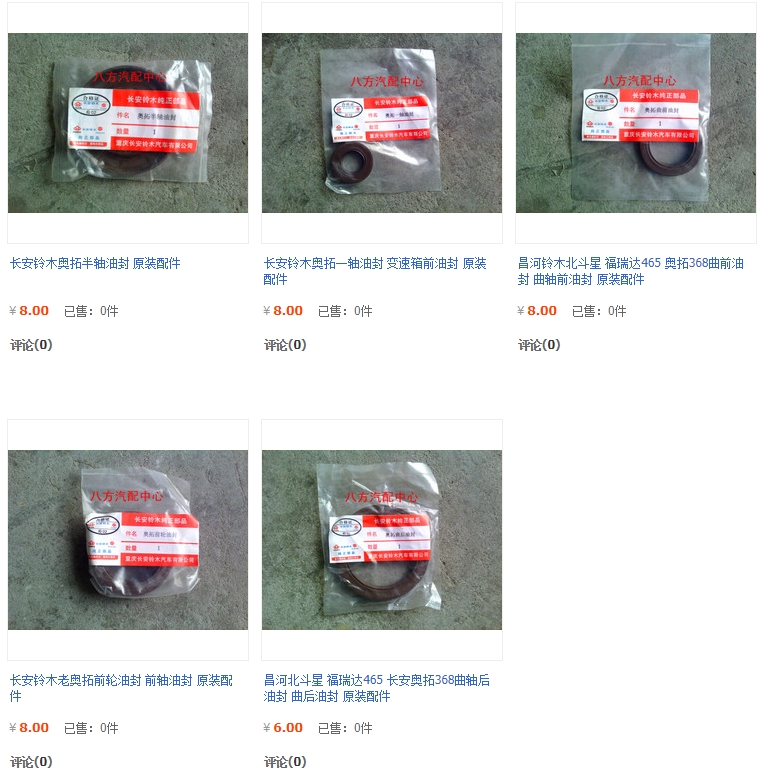Click the 长安铃木奥拓半轴油封 原装配件 title link
Screen dimensions: 768x780
(95, 263)
